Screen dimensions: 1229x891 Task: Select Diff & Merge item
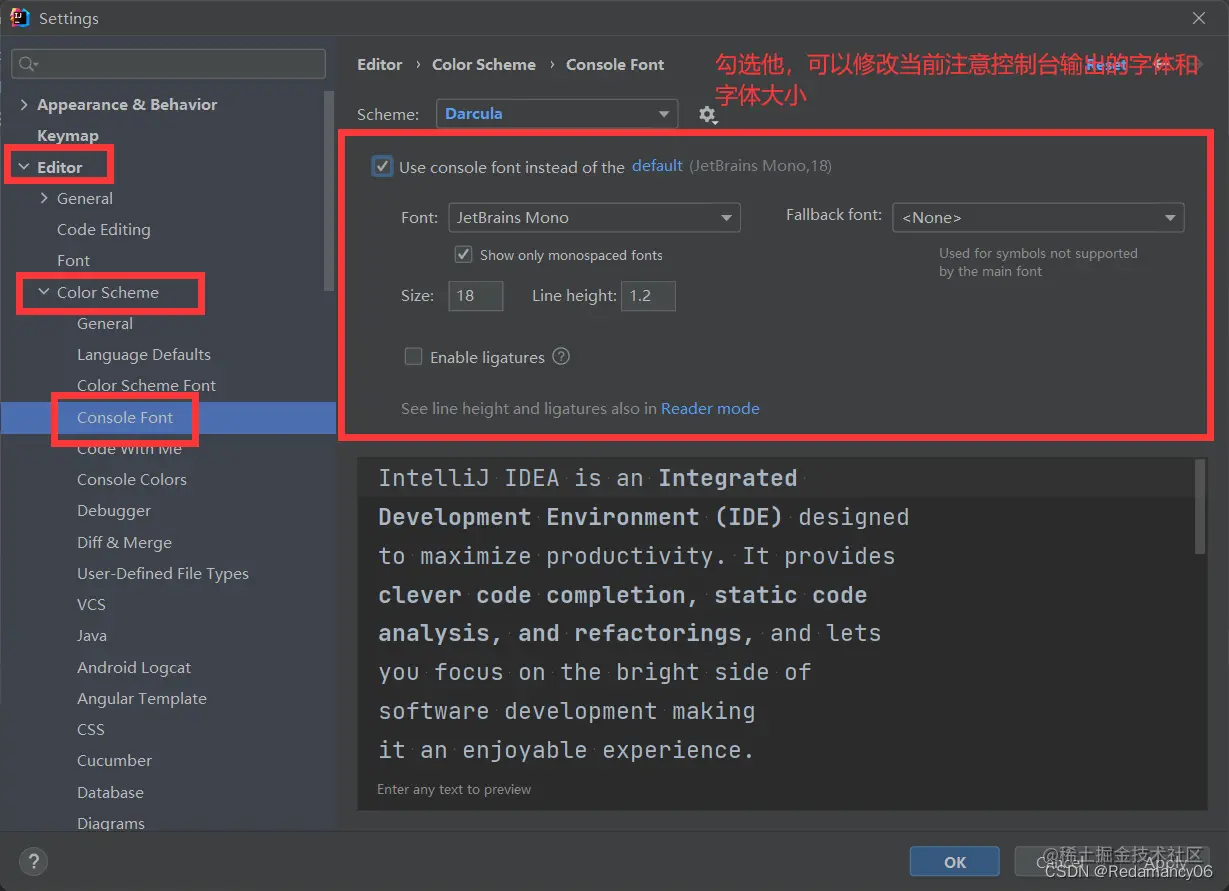coord(124,542)
